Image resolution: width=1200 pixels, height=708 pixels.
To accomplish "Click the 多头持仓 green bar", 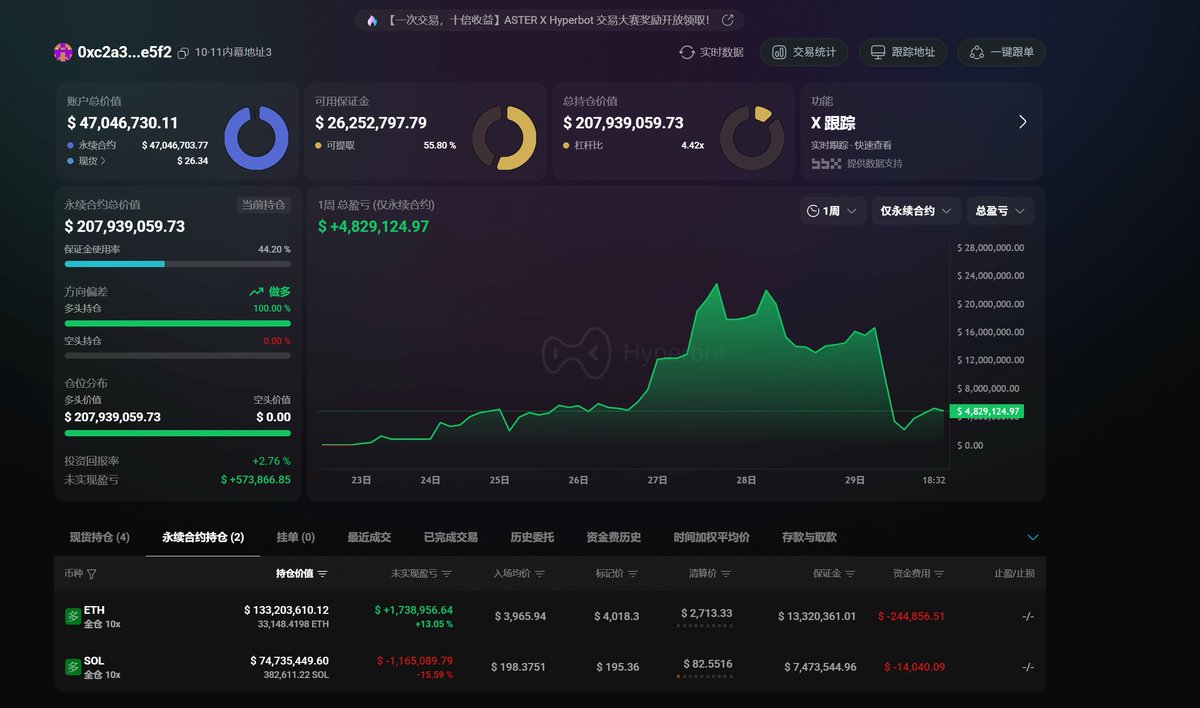I will [178, 323].
